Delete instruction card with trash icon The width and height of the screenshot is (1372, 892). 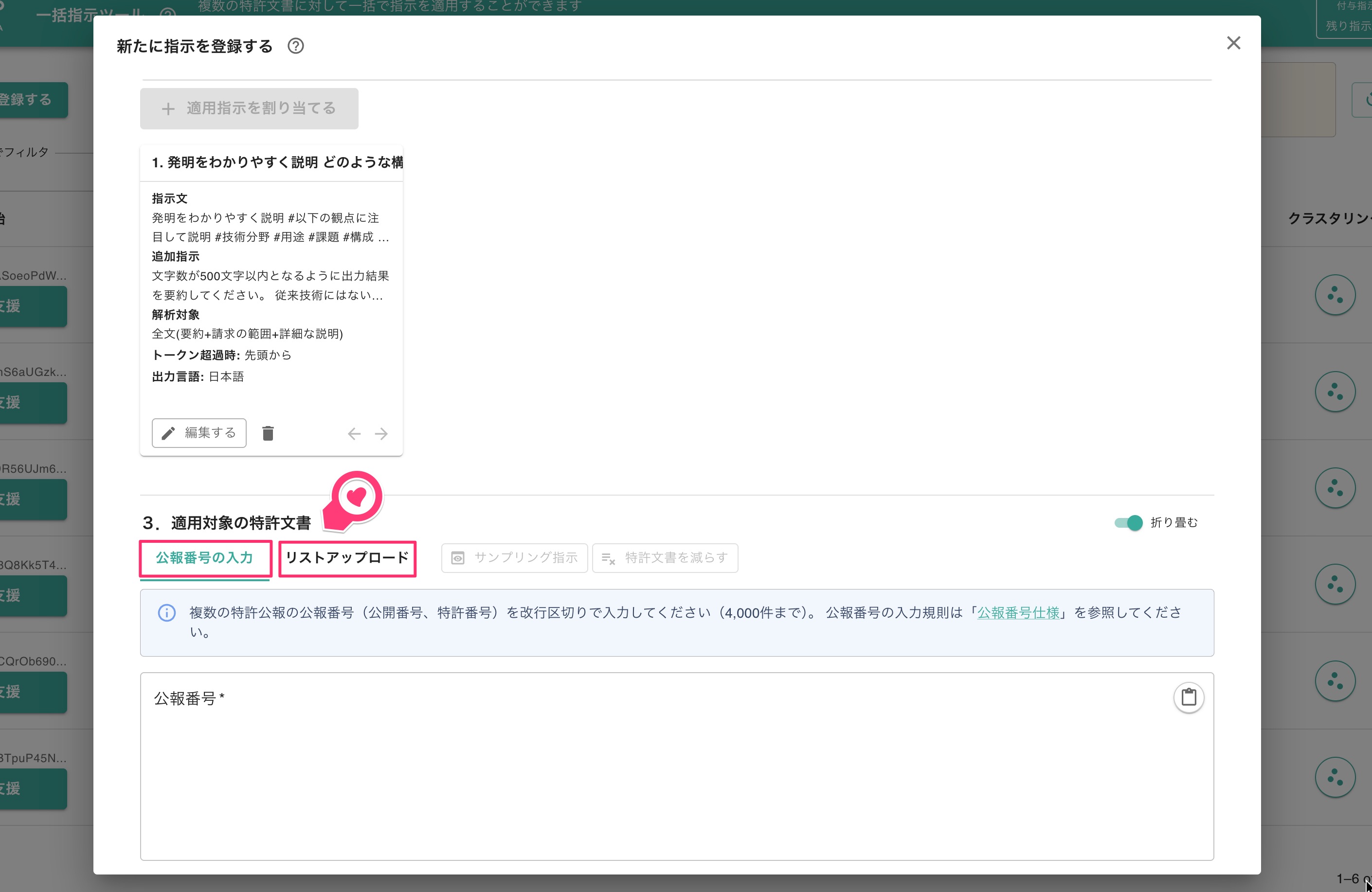(268, 433)
